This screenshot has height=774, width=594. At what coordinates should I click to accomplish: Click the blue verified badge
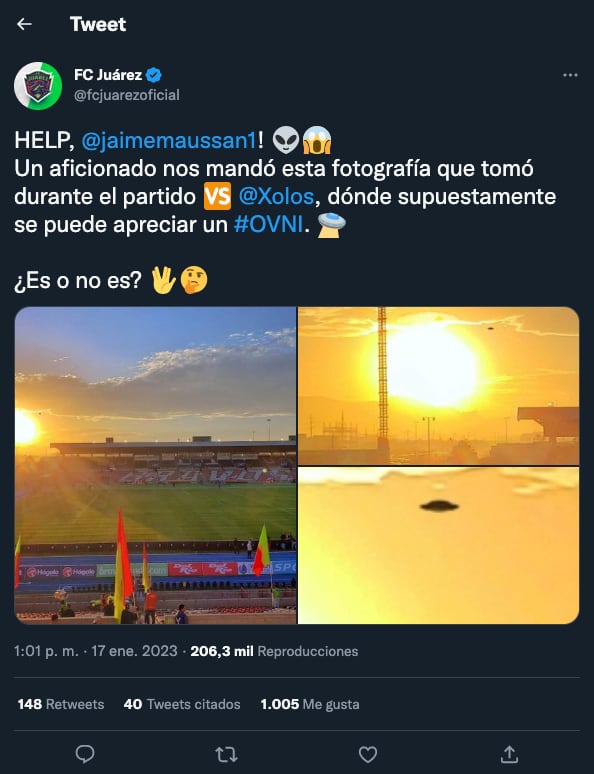(x=154, y=75)
